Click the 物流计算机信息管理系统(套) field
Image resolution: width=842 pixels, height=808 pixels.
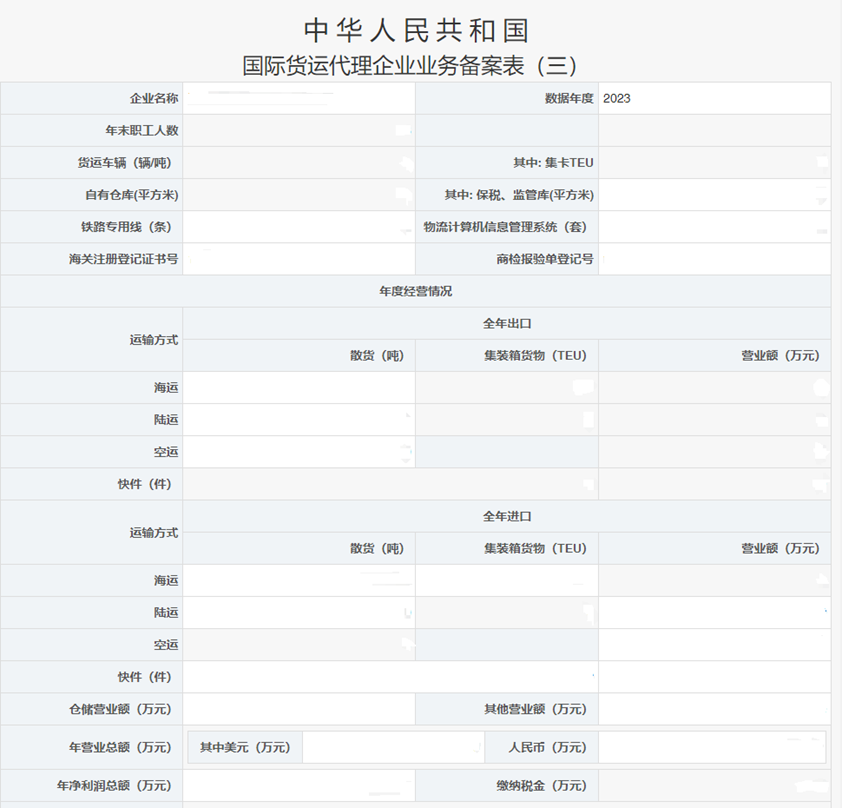pos(715,225)
